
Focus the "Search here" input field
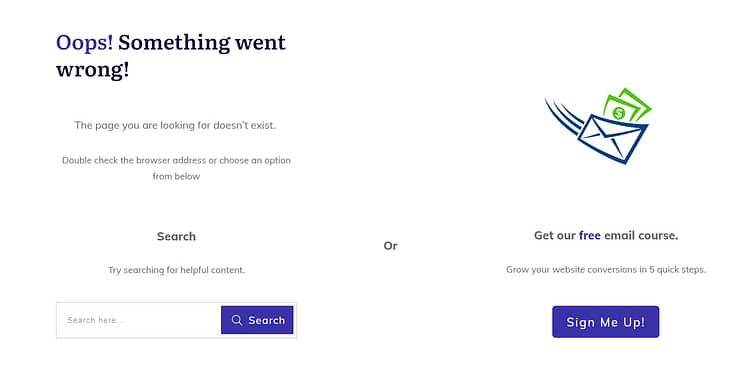tap(139, 320)
